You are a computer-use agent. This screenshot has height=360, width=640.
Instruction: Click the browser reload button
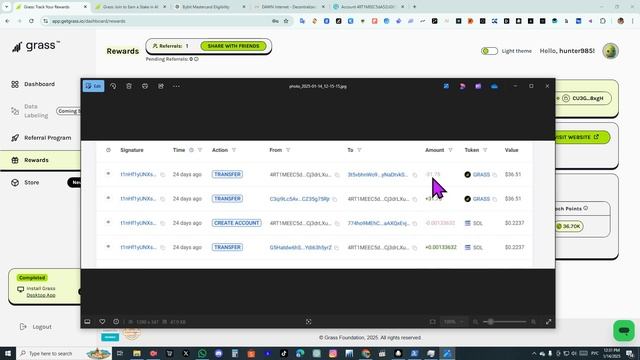click(x=31, y=21)
